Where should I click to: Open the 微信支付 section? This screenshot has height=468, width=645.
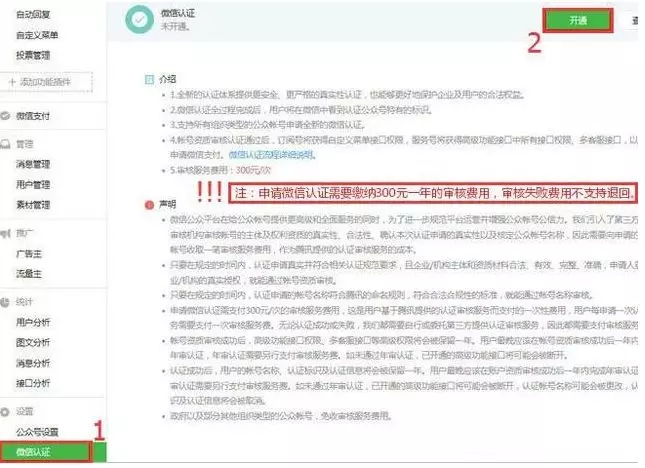pyautogui.click(x=33, y=116)
